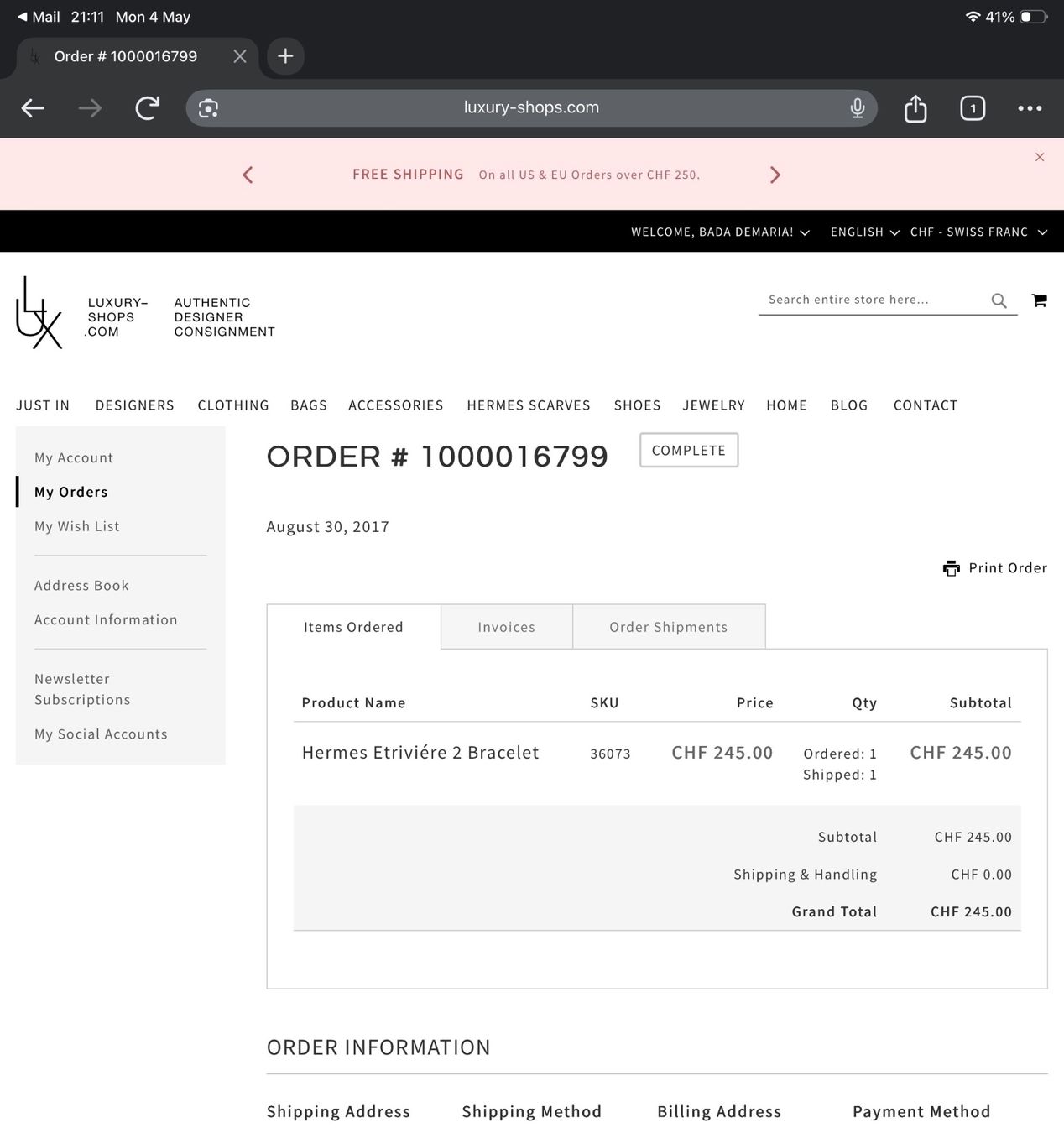
Task: Click the browser forward arrow
Action: (90, 108)
